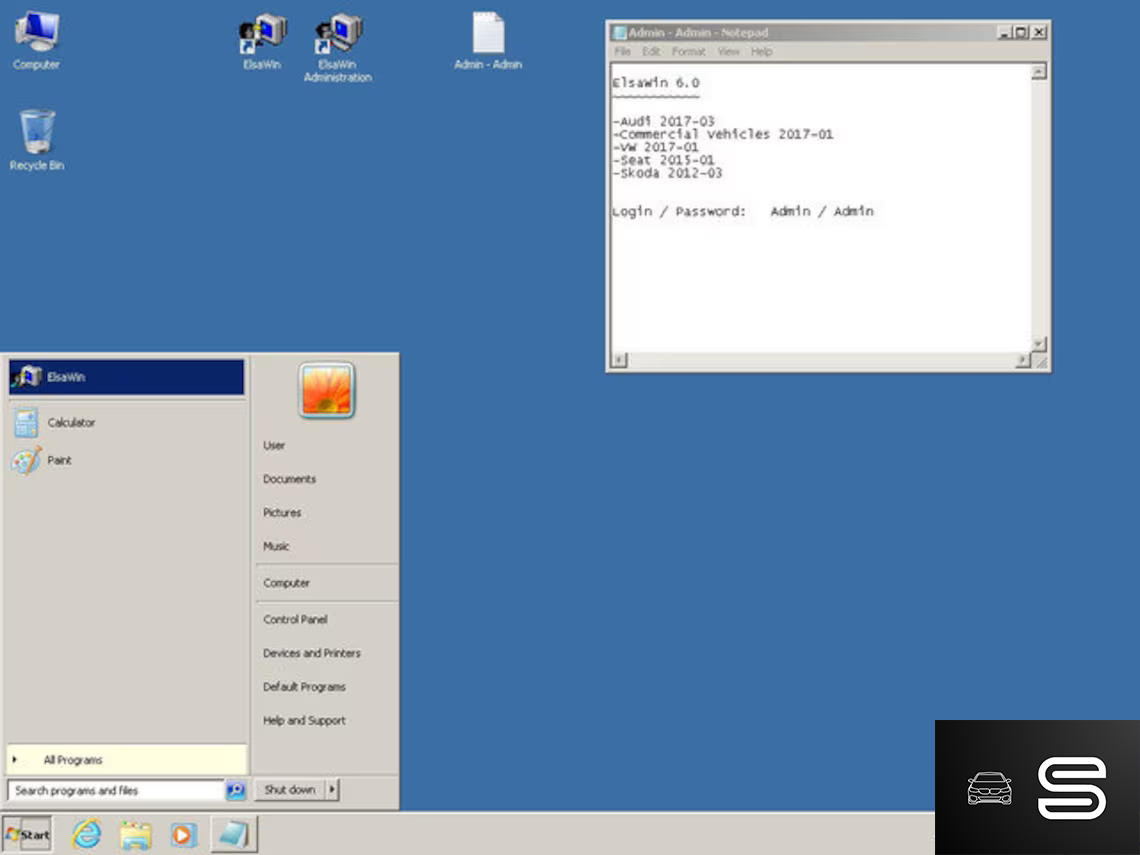Expand All Programs in Start menu
This screenshot has height=855, width=1140.
tap(72, 760)
